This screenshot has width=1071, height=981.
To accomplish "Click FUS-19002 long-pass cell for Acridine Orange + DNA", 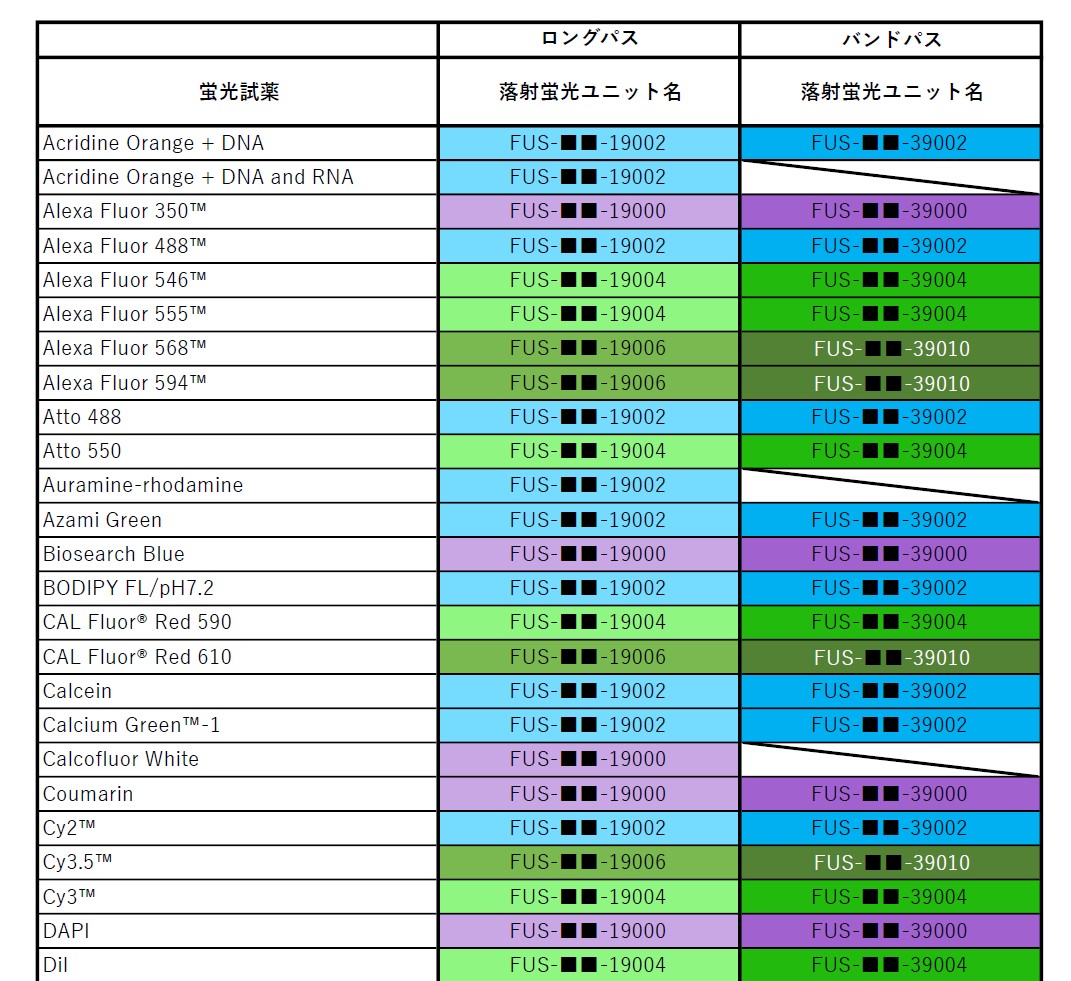I will click(x=589, y=143).
